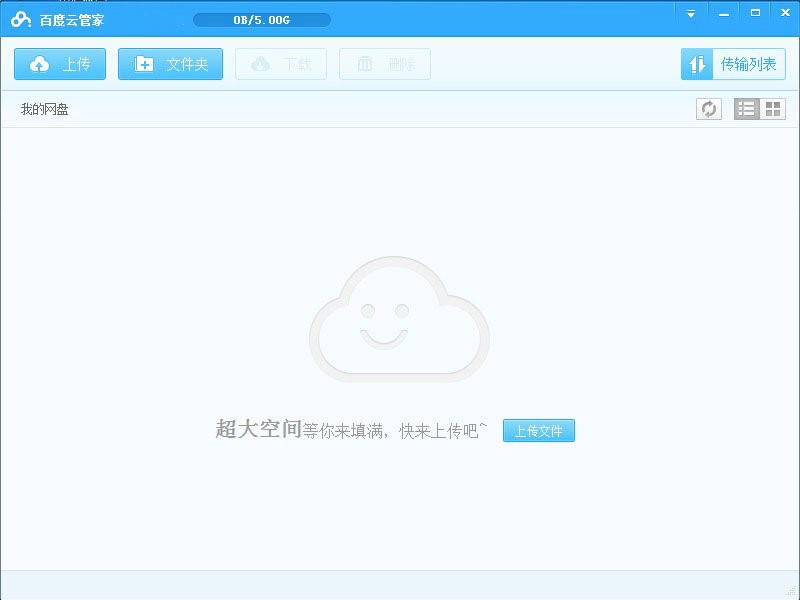
Task: Minimize the 百度云管家 window
Action: 723,14
